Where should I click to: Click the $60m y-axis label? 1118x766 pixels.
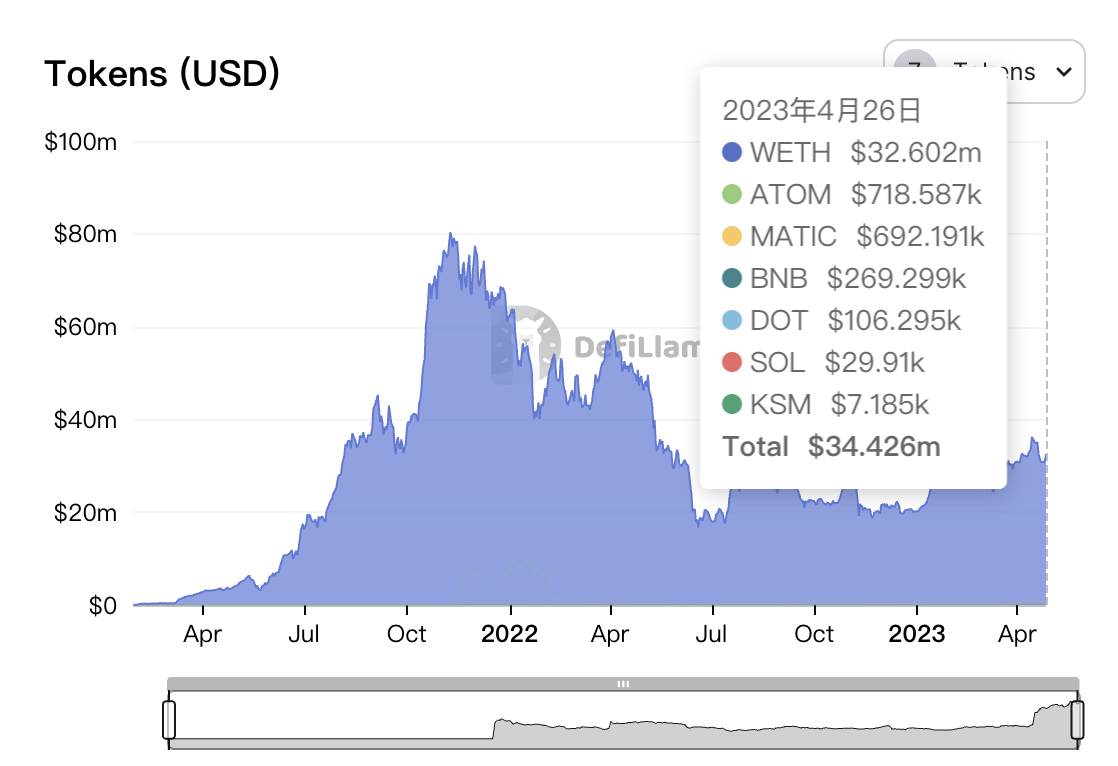click(85, 327)
